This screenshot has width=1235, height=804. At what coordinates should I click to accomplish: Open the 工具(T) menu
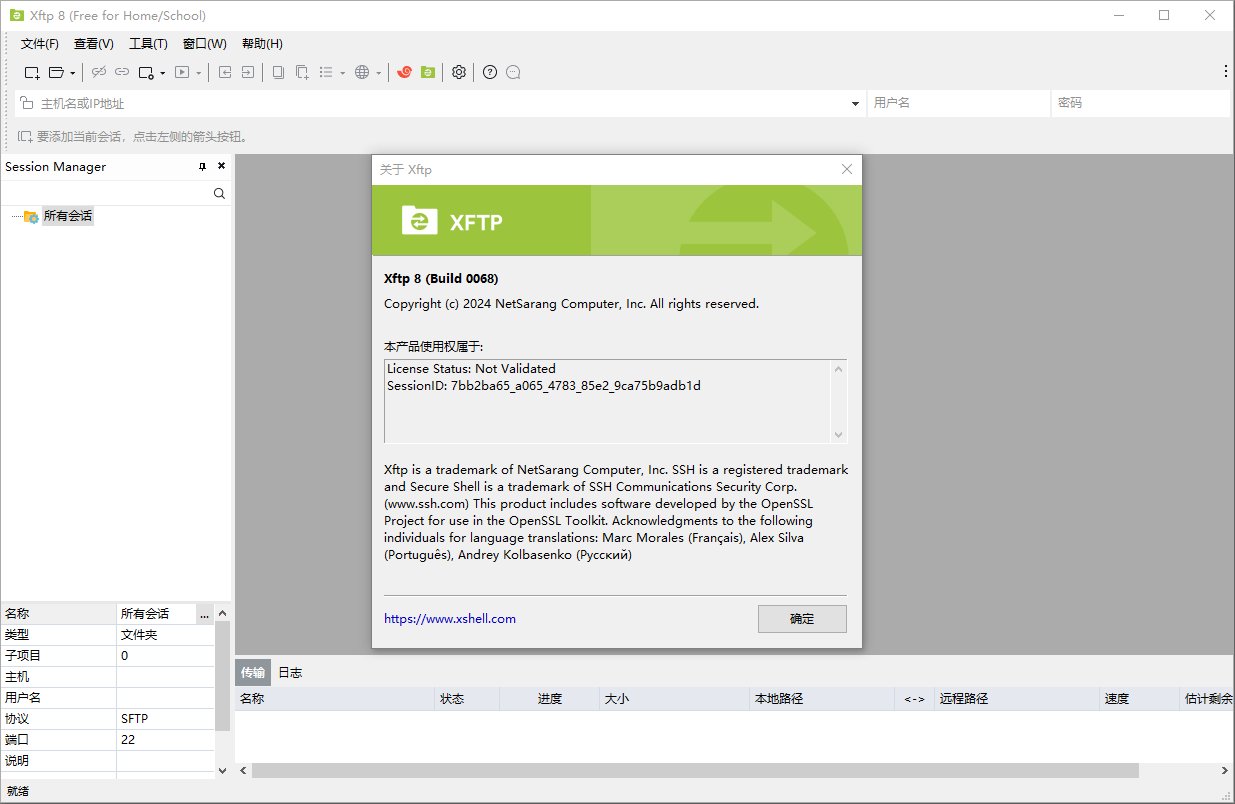pyautogui.click(x=148, y=44)
